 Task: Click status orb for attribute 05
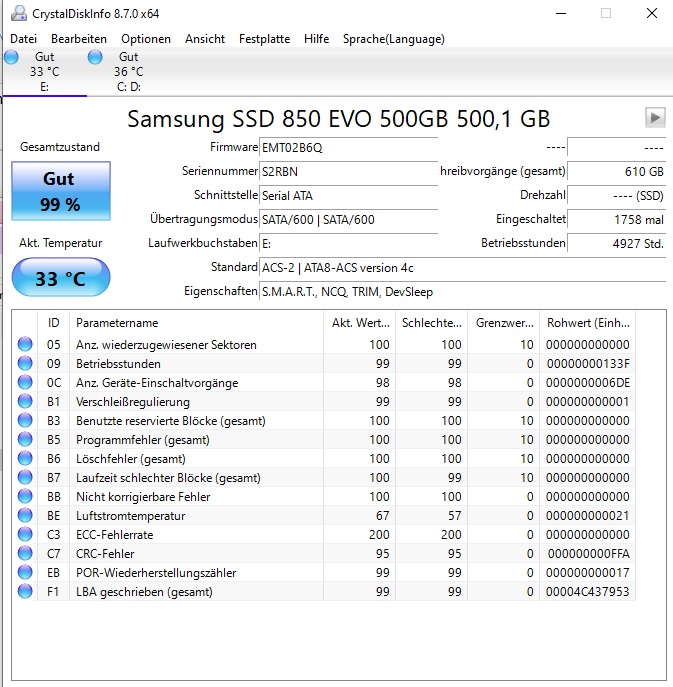[x=25, y=344]
